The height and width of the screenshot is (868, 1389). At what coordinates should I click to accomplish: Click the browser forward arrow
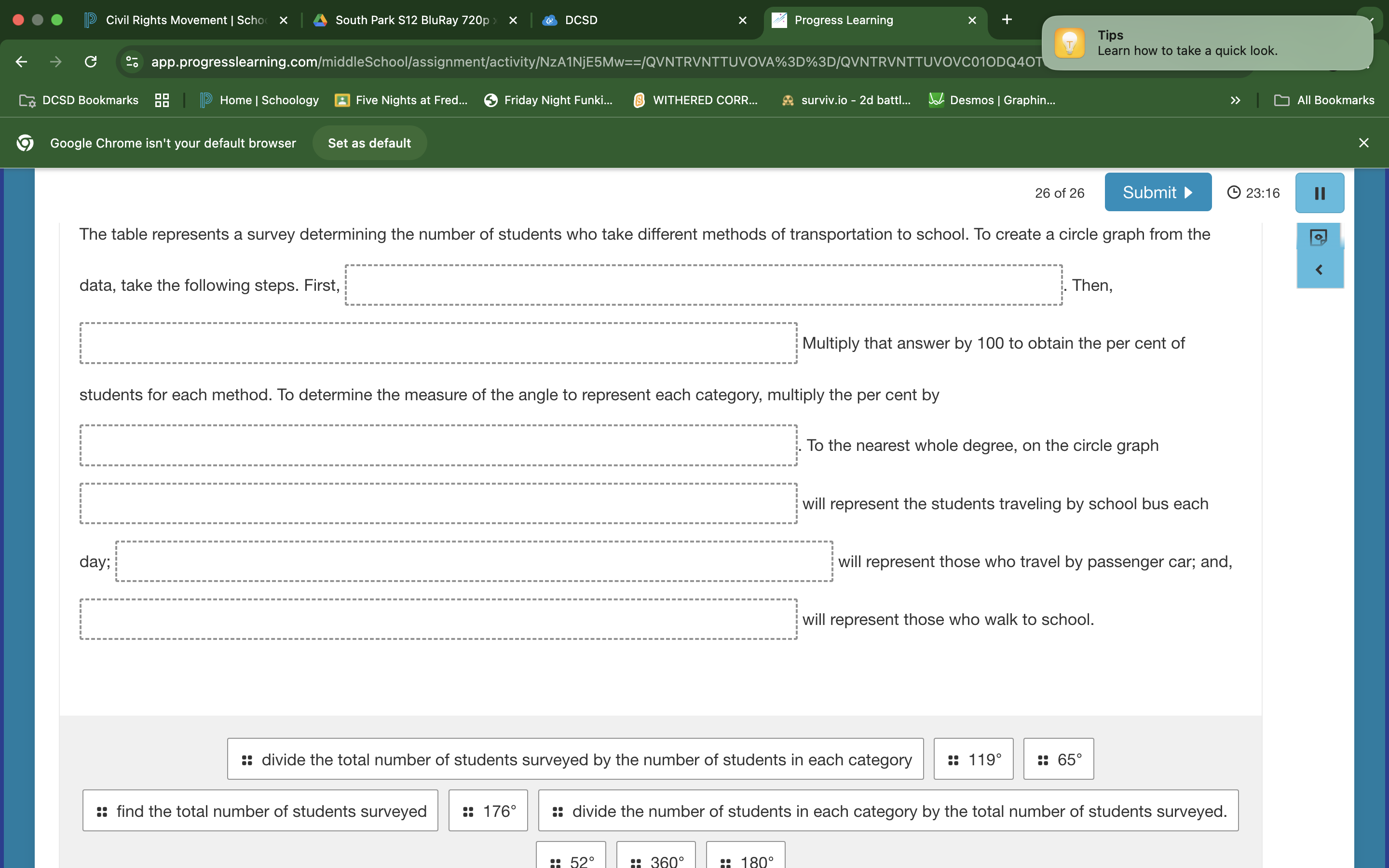coord(55,61)
